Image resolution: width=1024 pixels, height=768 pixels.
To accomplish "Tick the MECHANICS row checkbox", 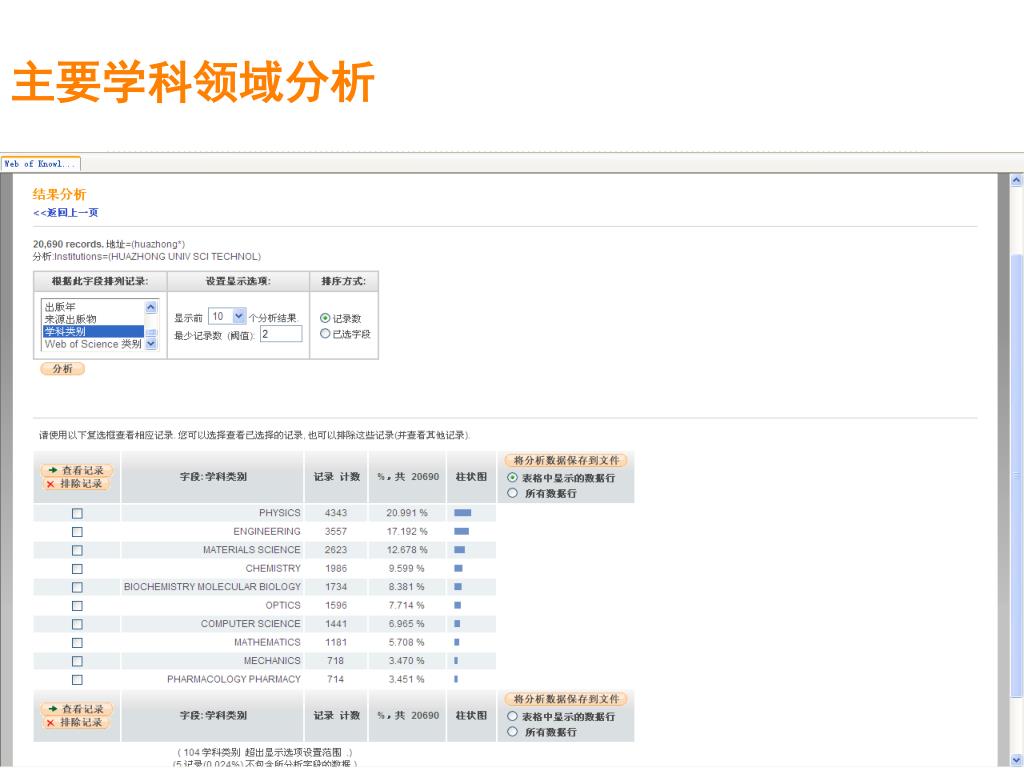I will click(x=77, y=661).
